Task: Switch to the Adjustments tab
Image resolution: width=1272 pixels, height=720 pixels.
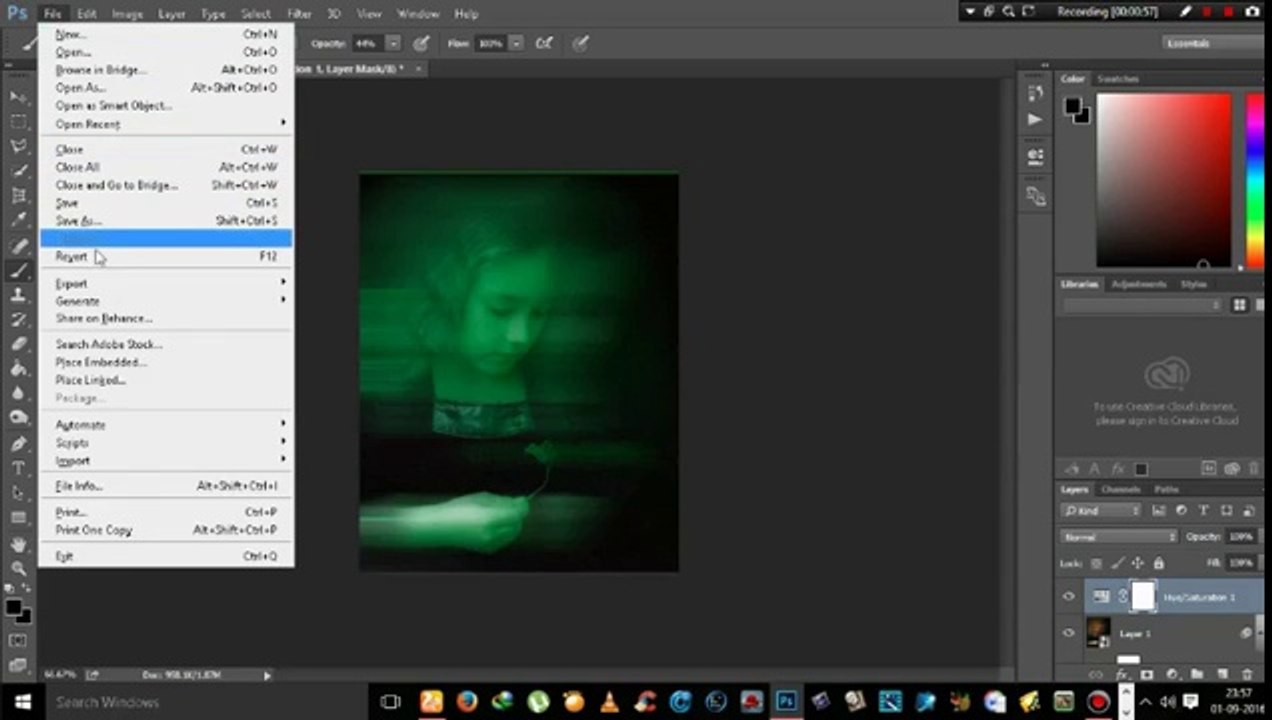Action: coord(1138,284)
